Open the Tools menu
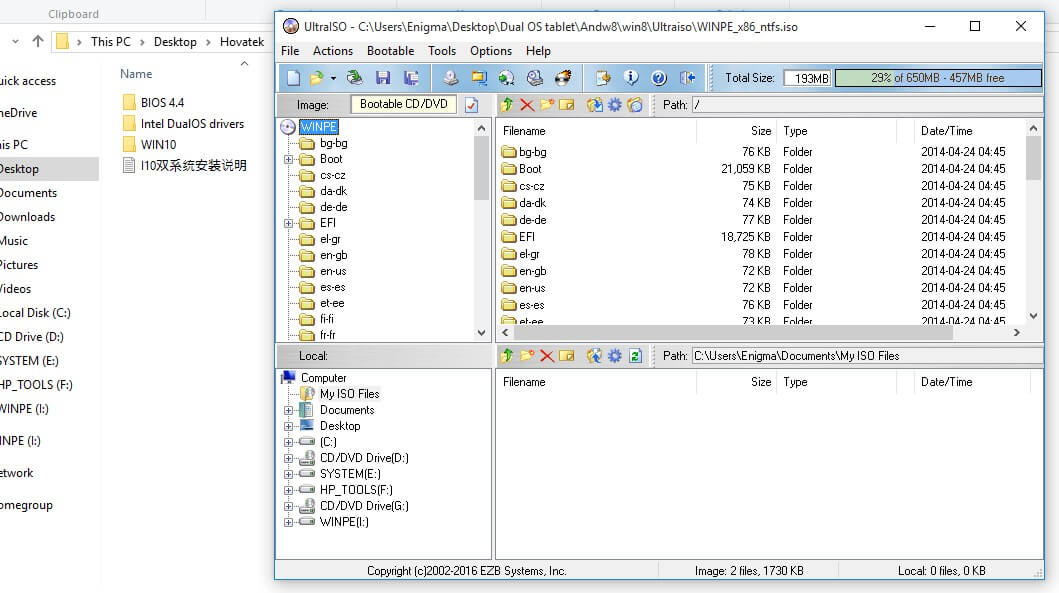 (442, 51)
